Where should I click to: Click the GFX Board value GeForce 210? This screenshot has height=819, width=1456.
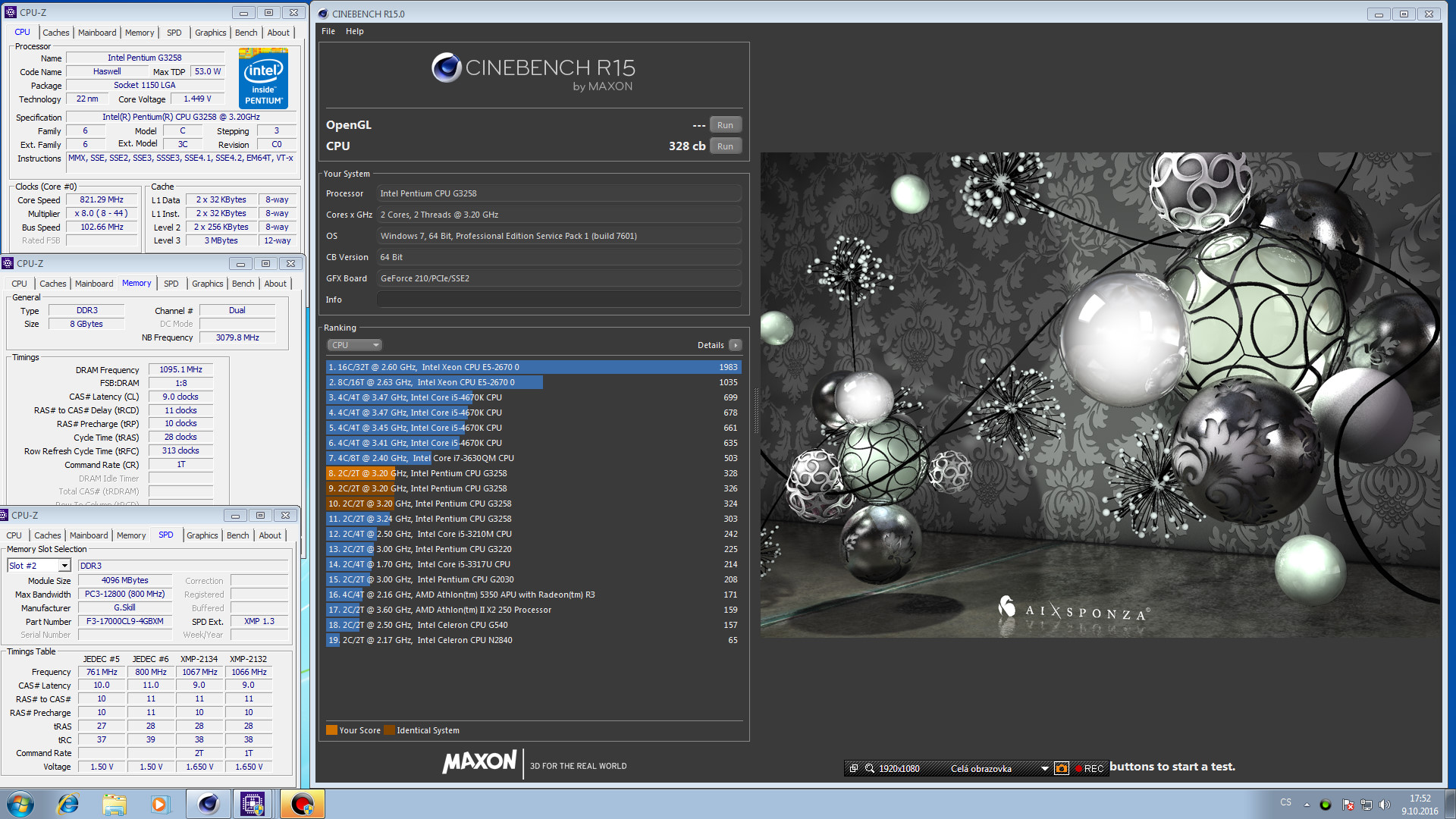coord(559,278)
